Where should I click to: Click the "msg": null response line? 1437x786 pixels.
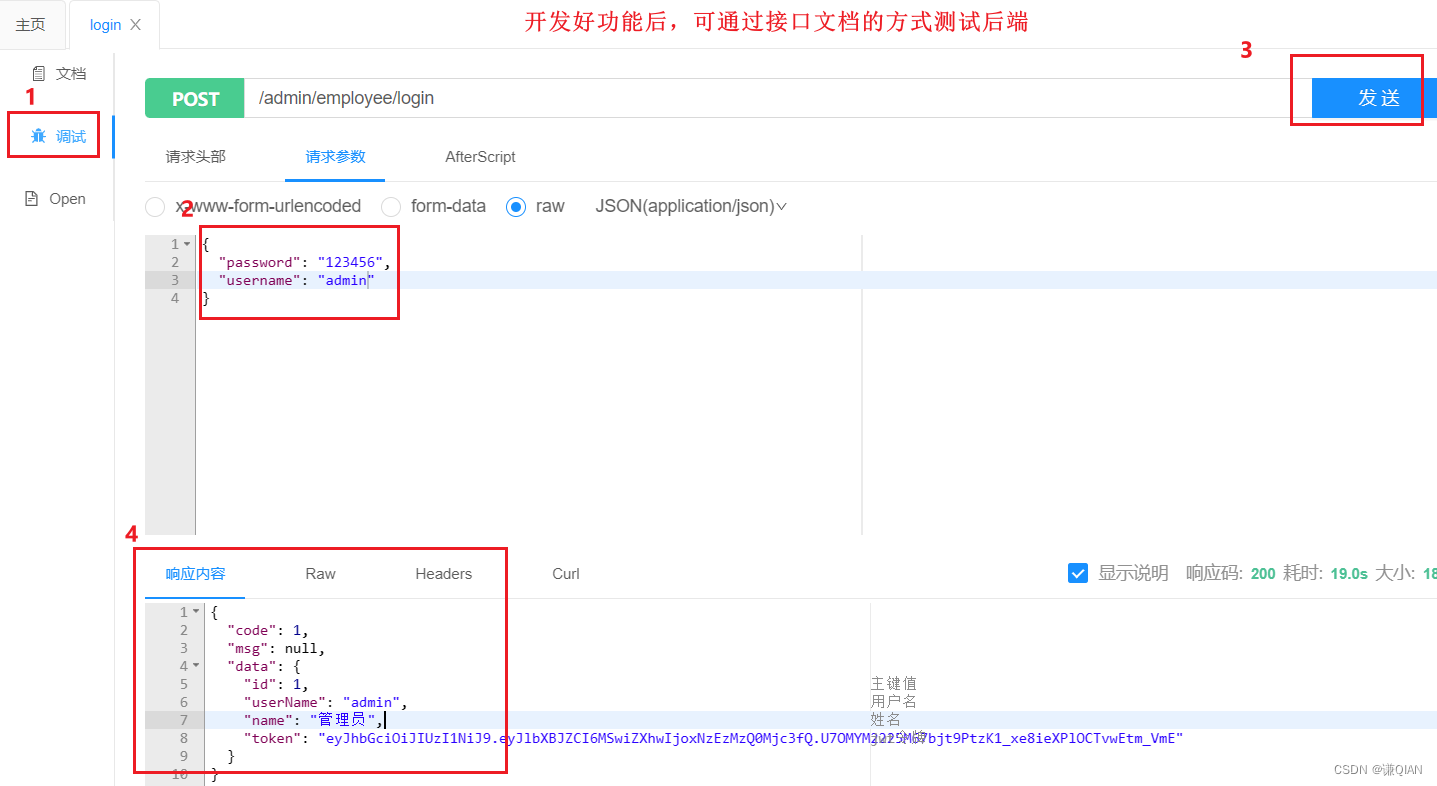[x=276, y=648]
